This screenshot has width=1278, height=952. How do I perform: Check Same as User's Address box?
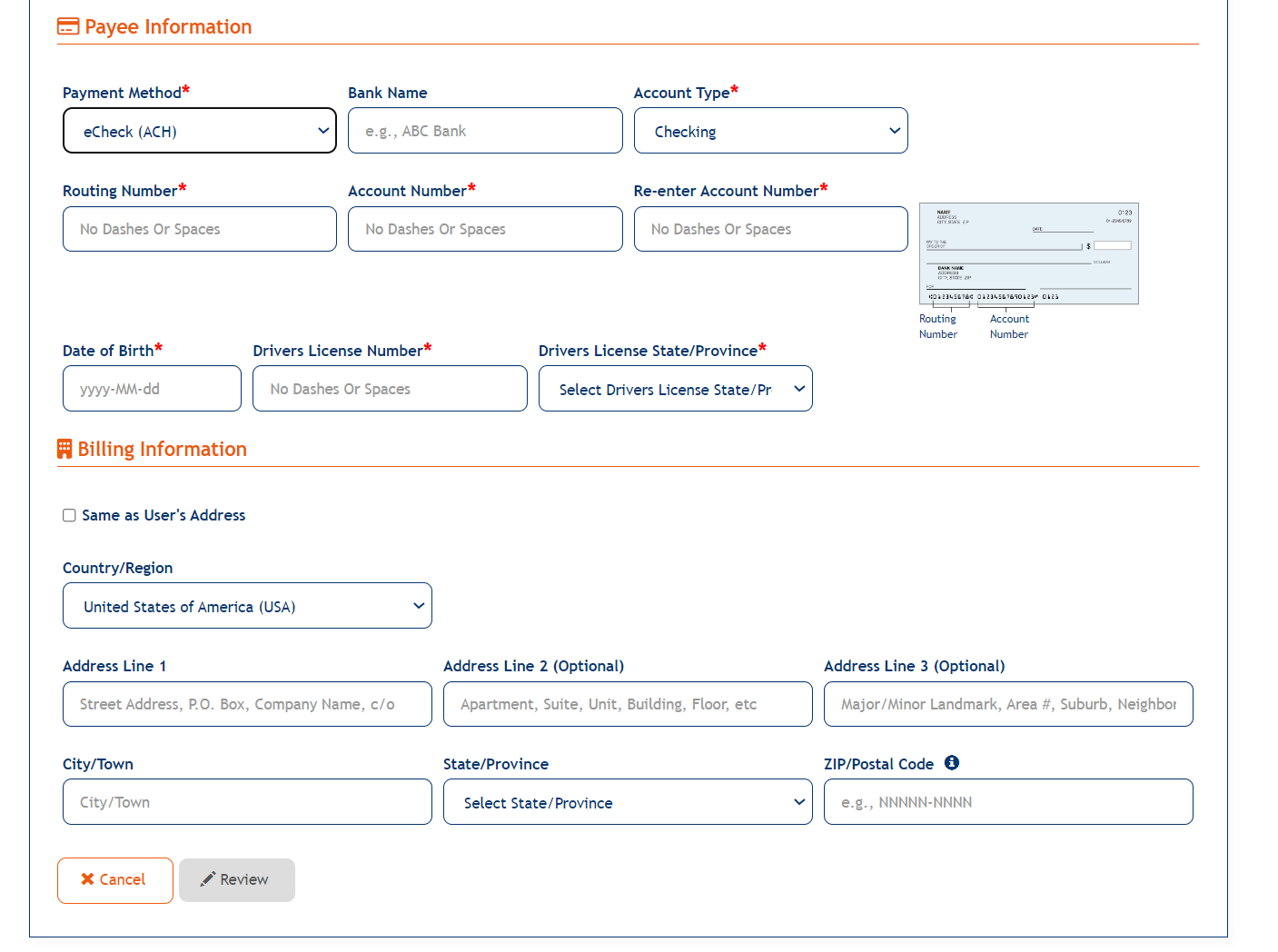[69, 516]
